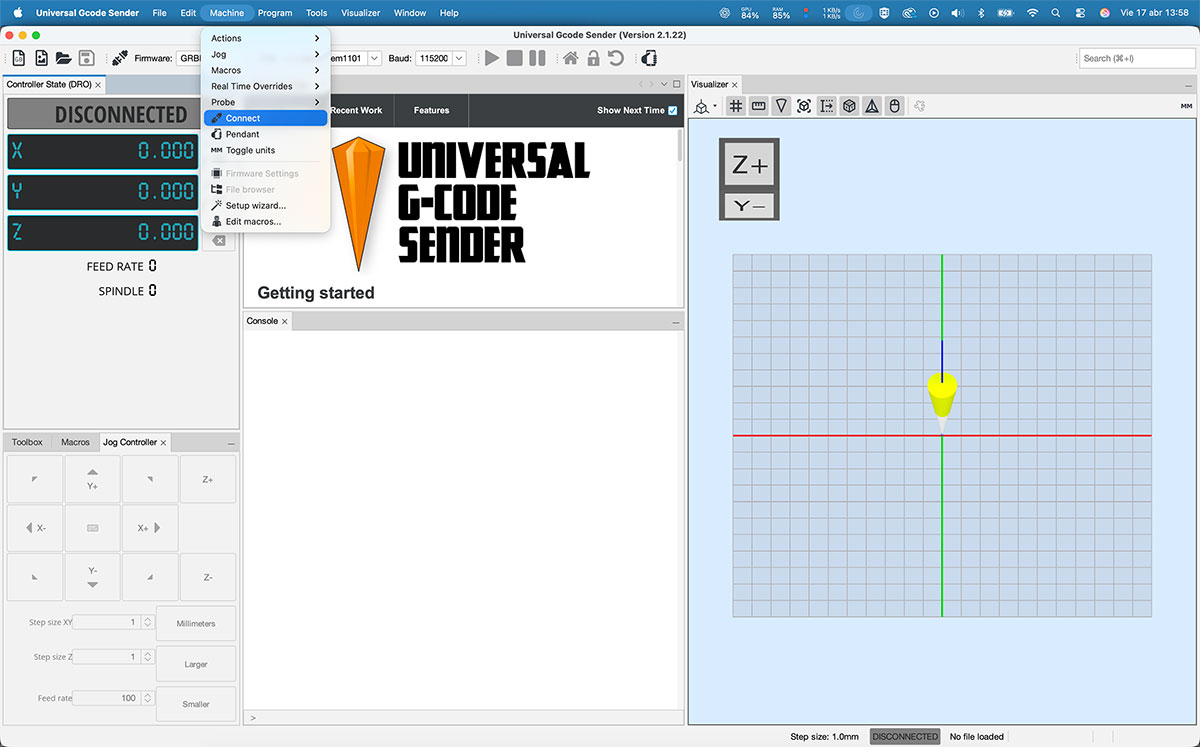This screenshot has width=1200, height=747.
Task: Toggle the ruler icon in Visualizer toolbar
Action: [x=758, y=106]
